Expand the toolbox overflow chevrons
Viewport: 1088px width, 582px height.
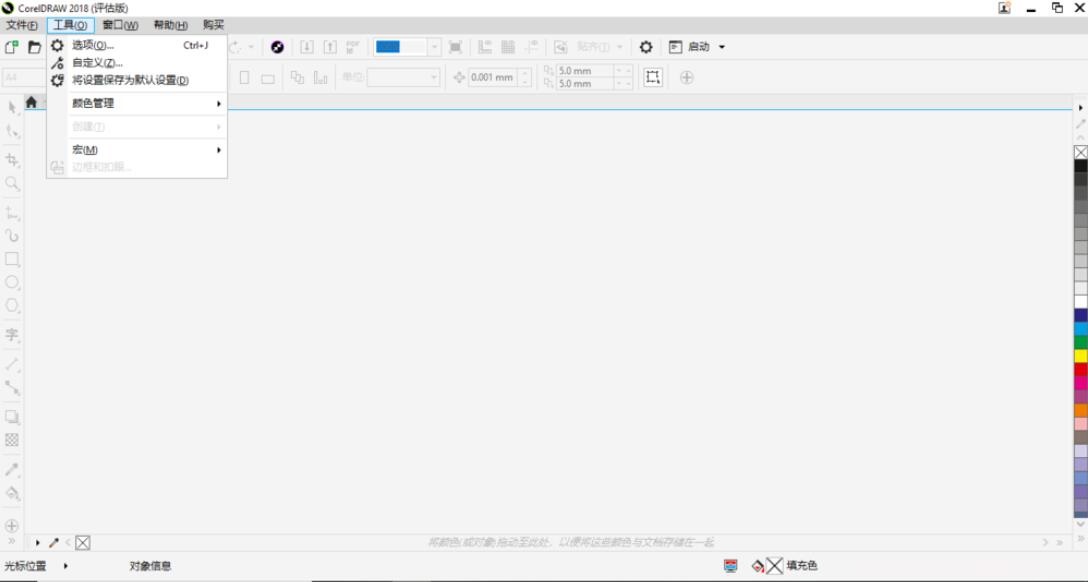pos(11,541)
